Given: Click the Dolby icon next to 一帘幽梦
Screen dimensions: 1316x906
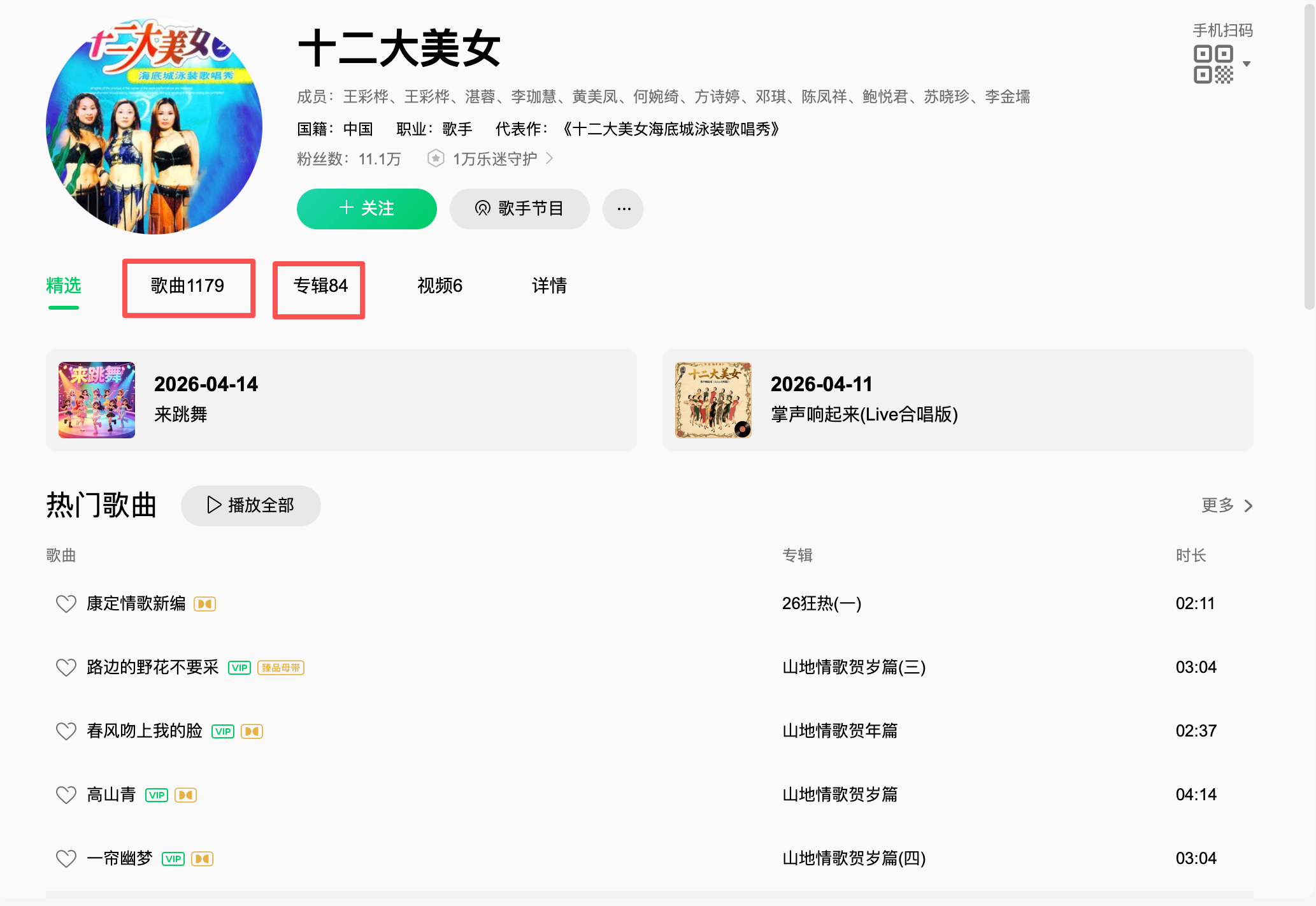Looking at the screenshot, I should pyautogui.click(x=202, y=858).
